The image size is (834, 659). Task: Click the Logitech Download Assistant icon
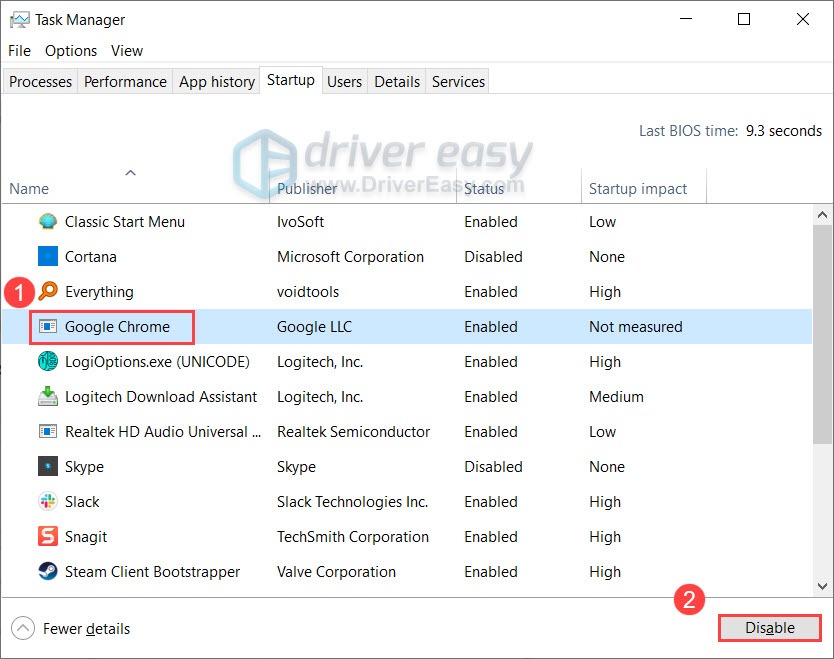pyautogui.click(x=47, y=396)
